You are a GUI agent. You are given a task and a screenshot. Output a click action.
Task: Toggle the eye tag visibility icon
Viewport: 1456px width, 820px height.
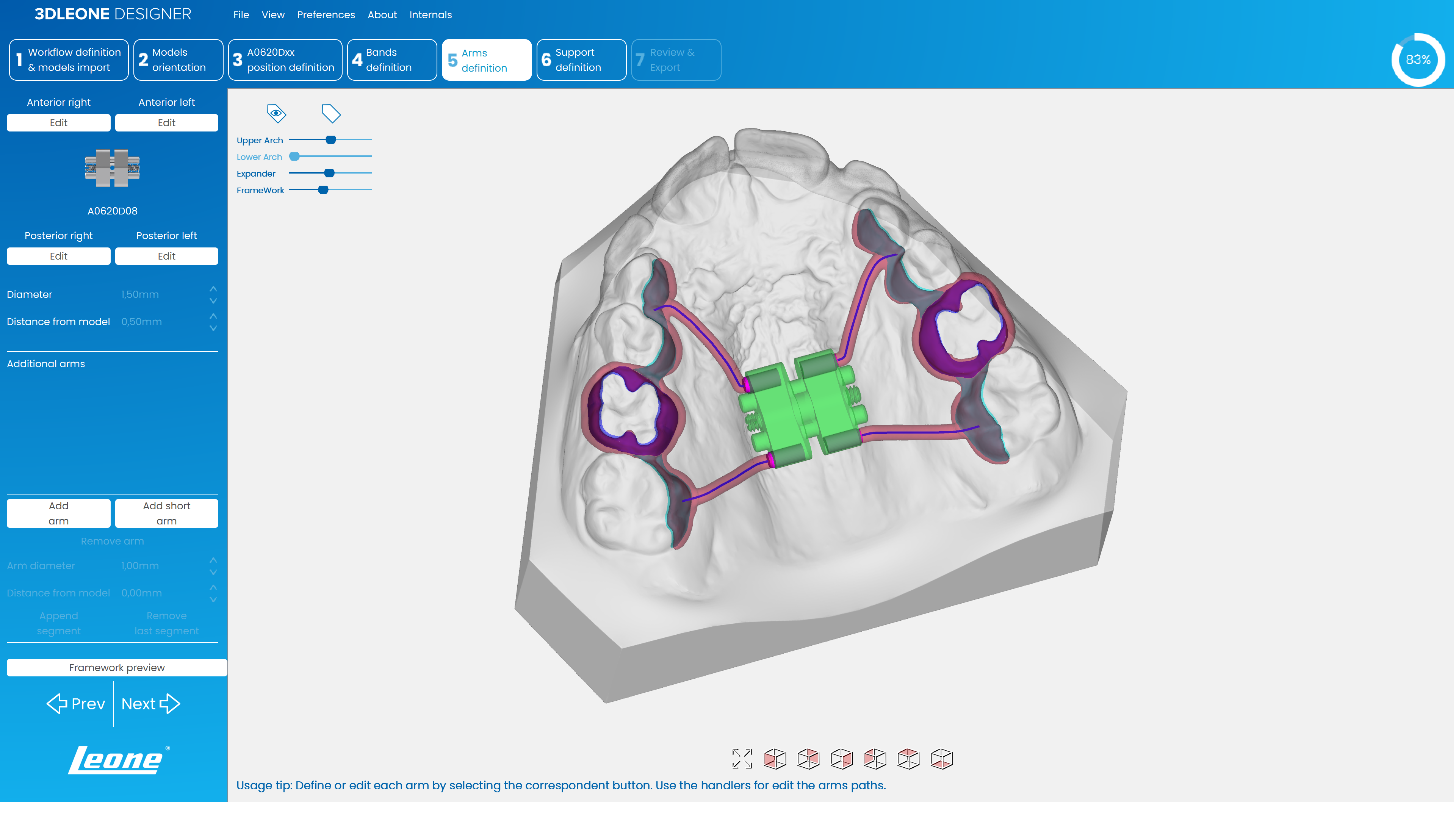276,113
